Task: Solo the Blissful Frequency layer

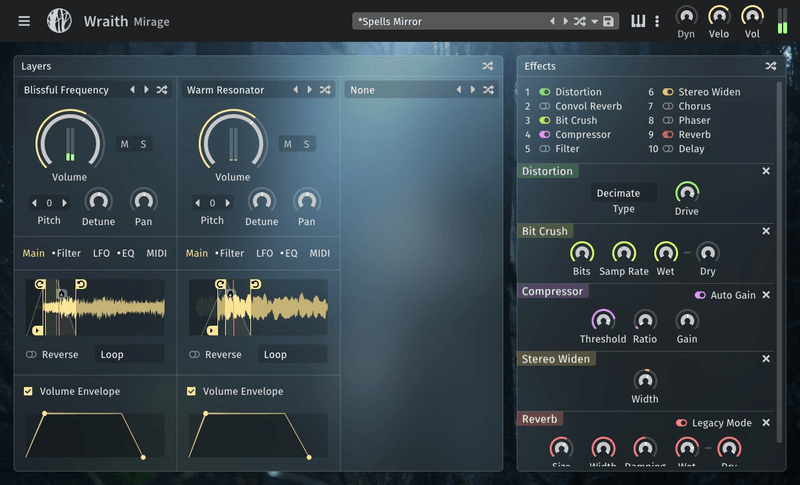Action: point(143,144)
